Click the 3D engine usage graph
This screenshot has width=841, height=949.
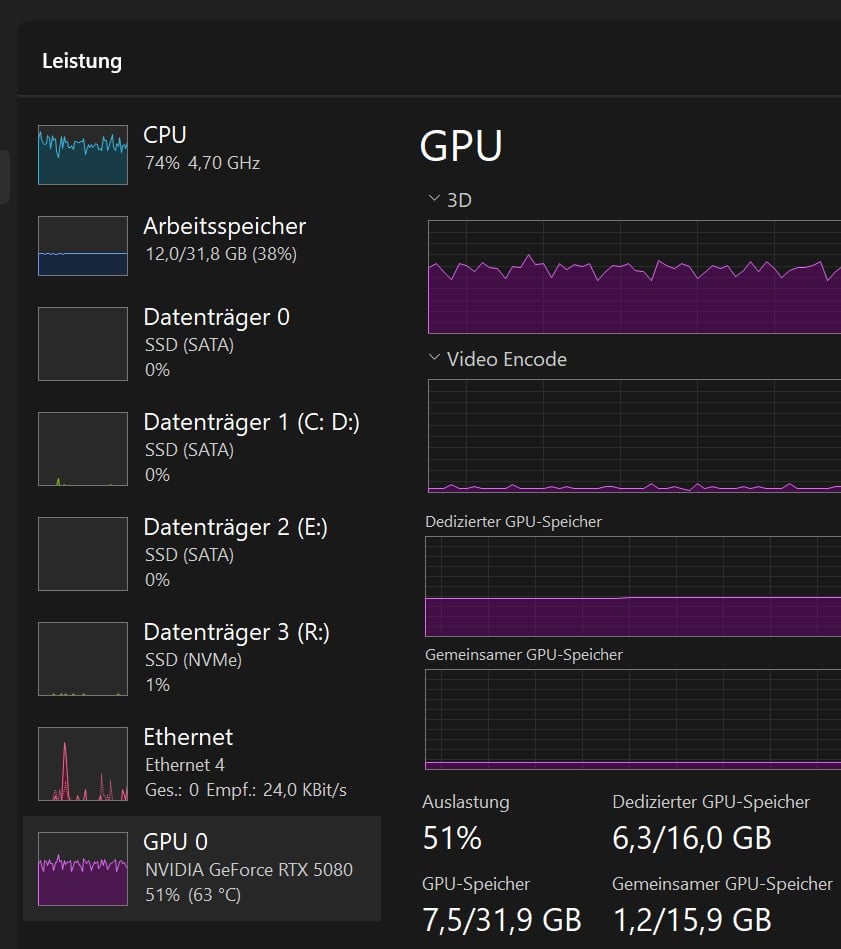(x=634, y=277)
